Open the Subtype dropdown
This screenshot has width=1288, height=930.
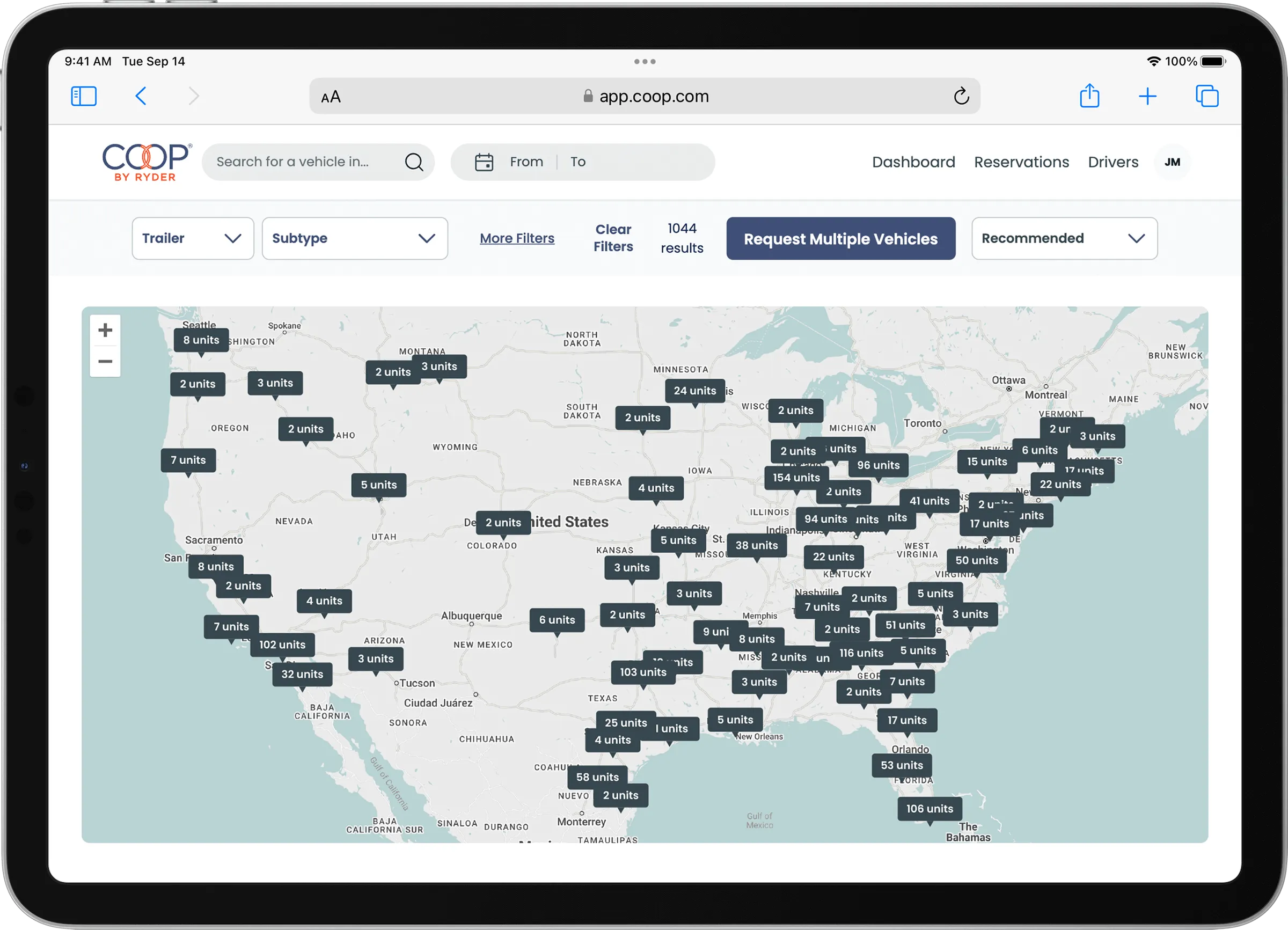354,238
